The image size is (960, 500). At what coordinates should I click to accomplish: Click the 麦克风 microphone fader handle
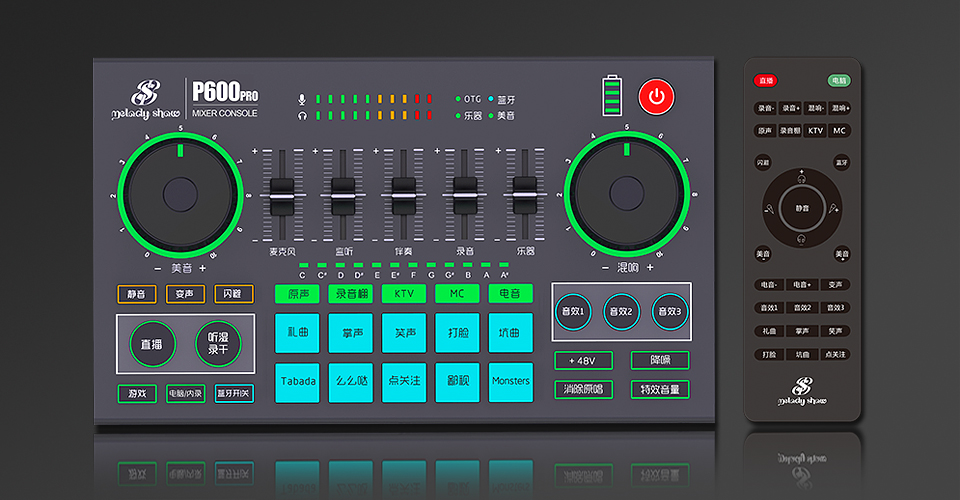282,196
